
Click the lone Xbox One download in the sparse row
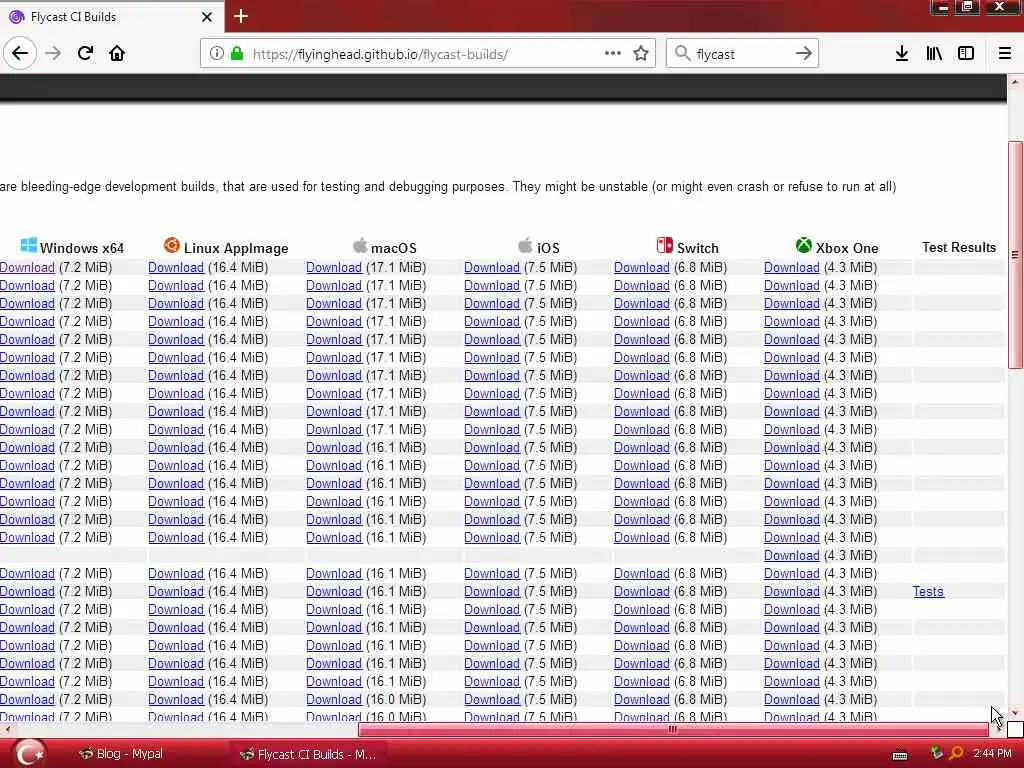792,556
